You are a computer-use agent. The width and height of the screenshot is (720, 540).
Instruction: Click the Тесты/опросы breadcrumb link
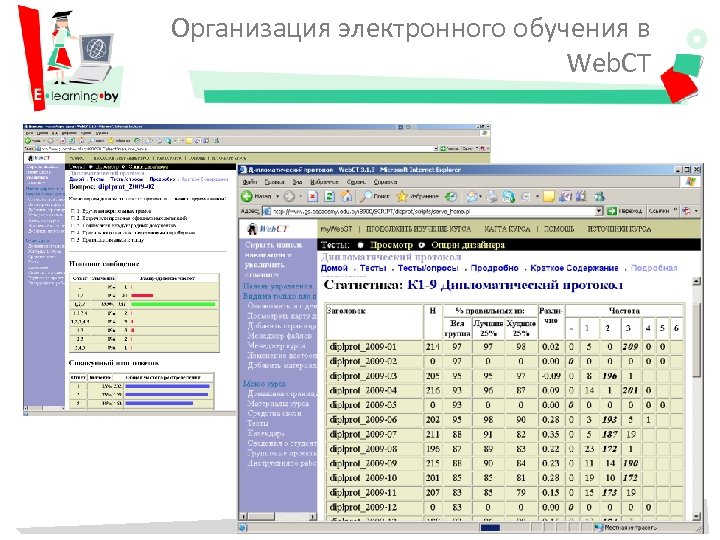tap(428, 268)
